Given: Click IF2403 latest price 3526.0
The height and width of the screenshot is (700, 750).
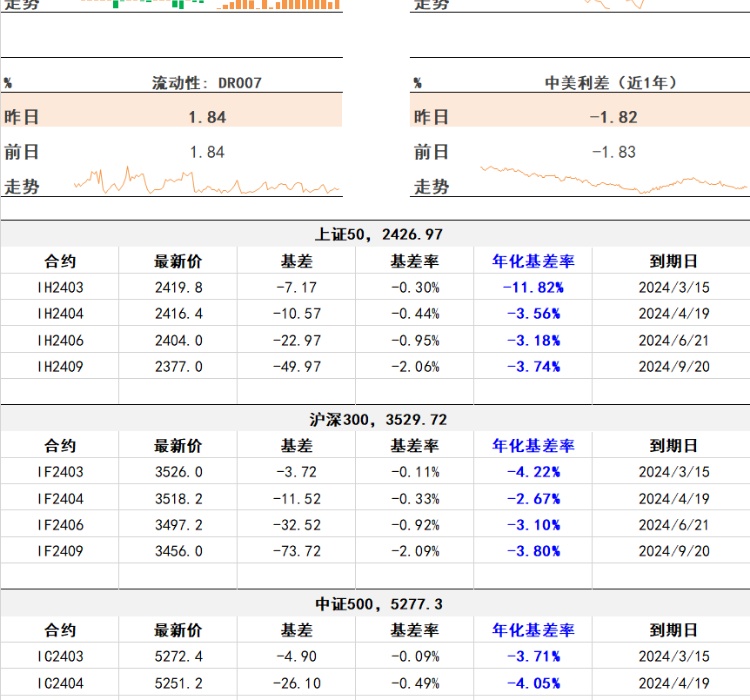Looking at the screenshot, I should (178, 472).
